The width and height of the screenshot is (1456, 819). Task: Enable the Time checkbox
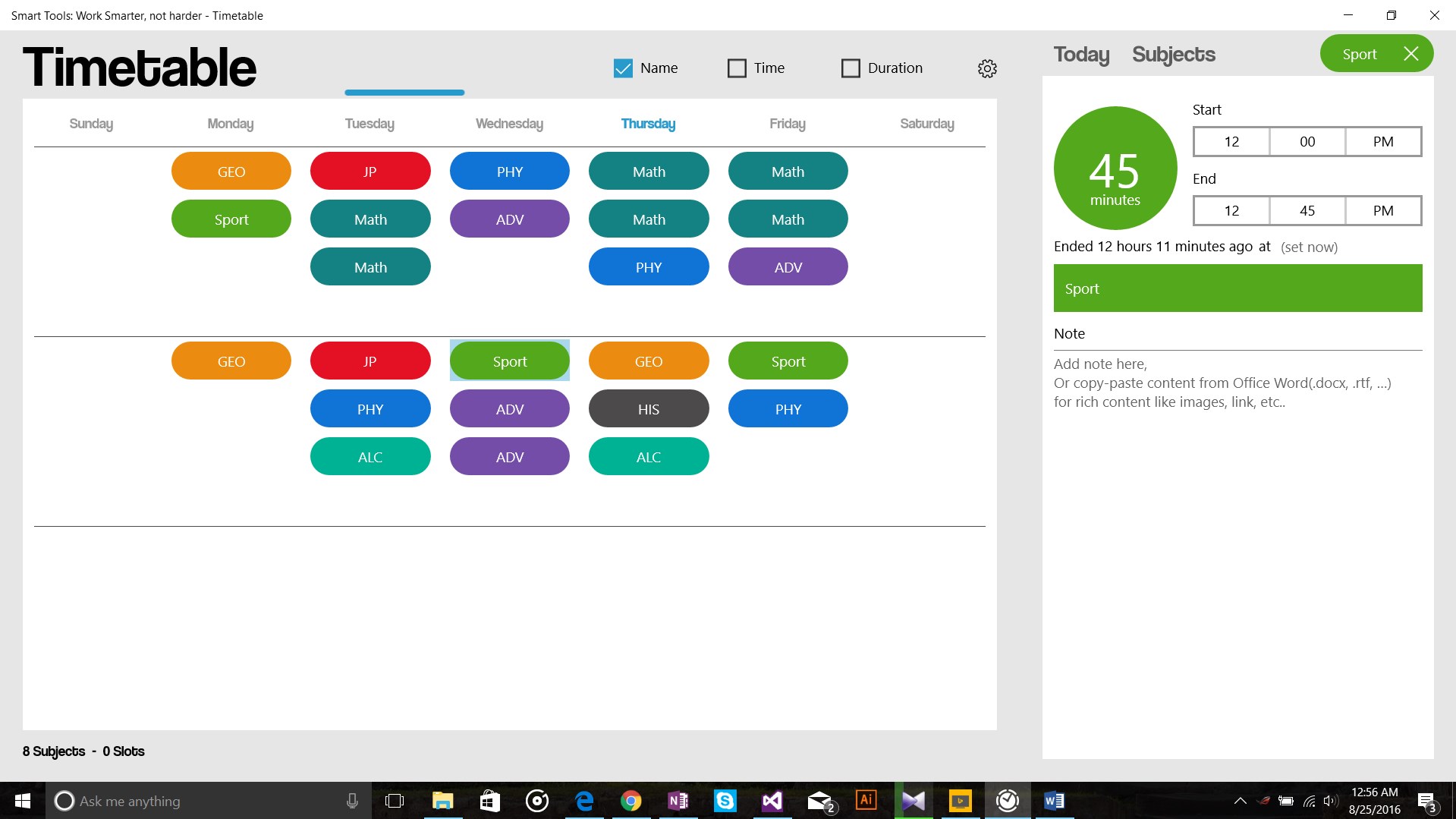pos(736,68)
